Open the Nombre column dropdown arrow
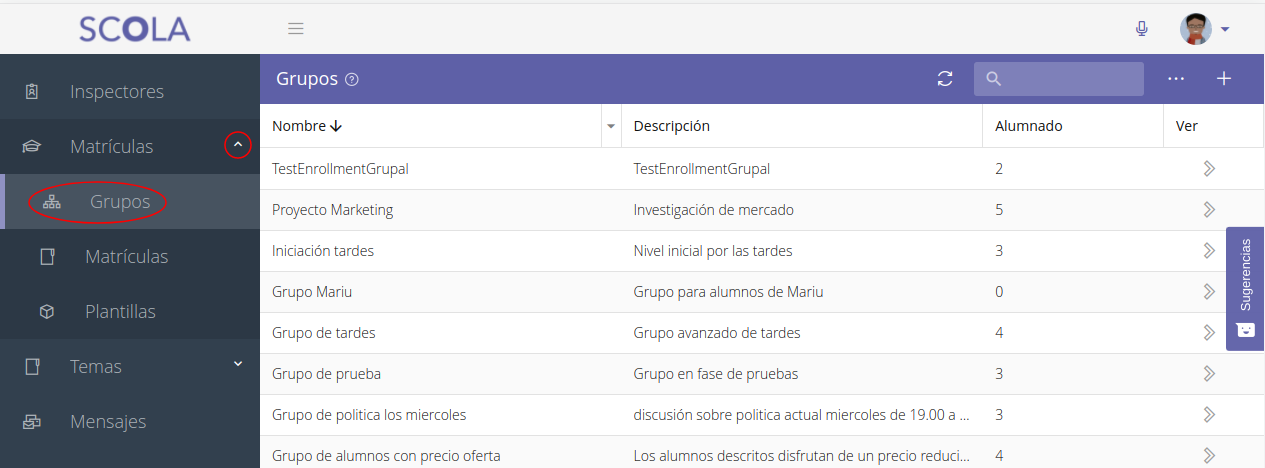Viewport: 1265px width, 468px height. point(610,126)
